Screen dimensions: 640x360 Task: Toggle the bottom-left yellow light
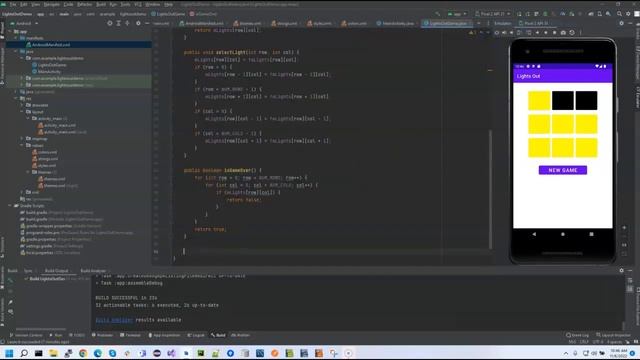tap(539, 148)
